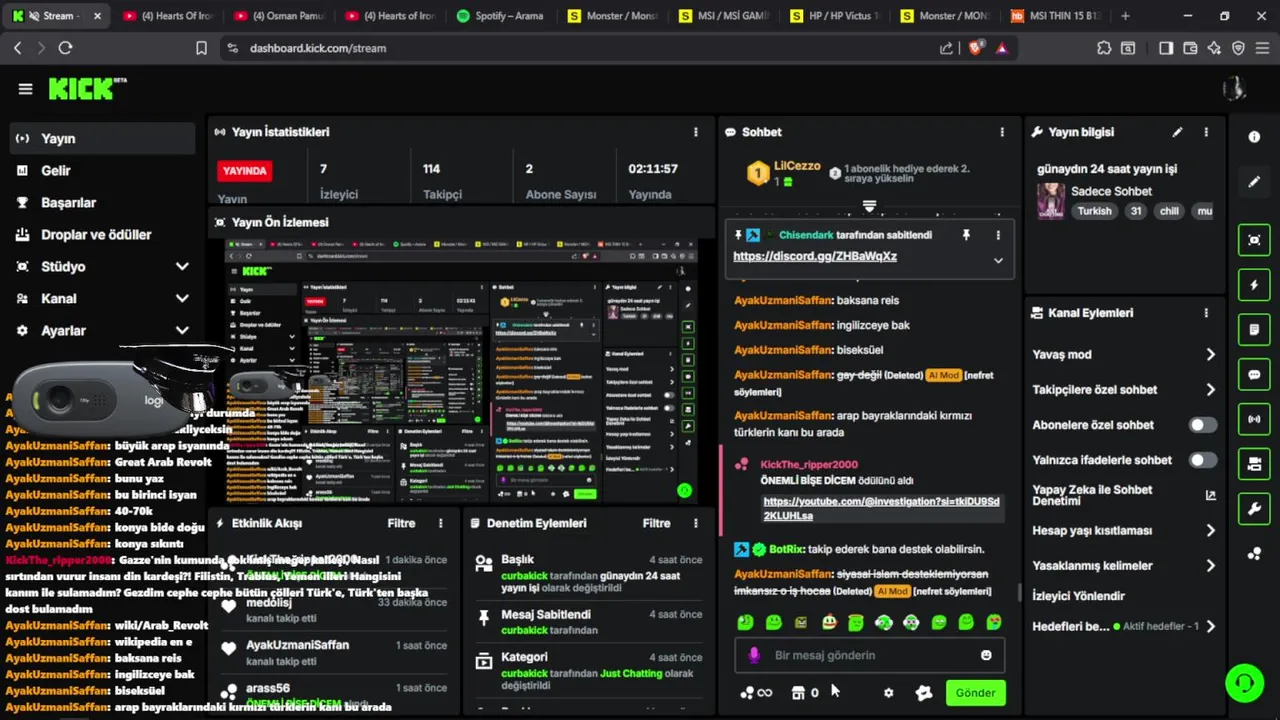Click the Gönder send button
The width and height of the screenshot is (1280, 720).
click(x=975, y=693)
